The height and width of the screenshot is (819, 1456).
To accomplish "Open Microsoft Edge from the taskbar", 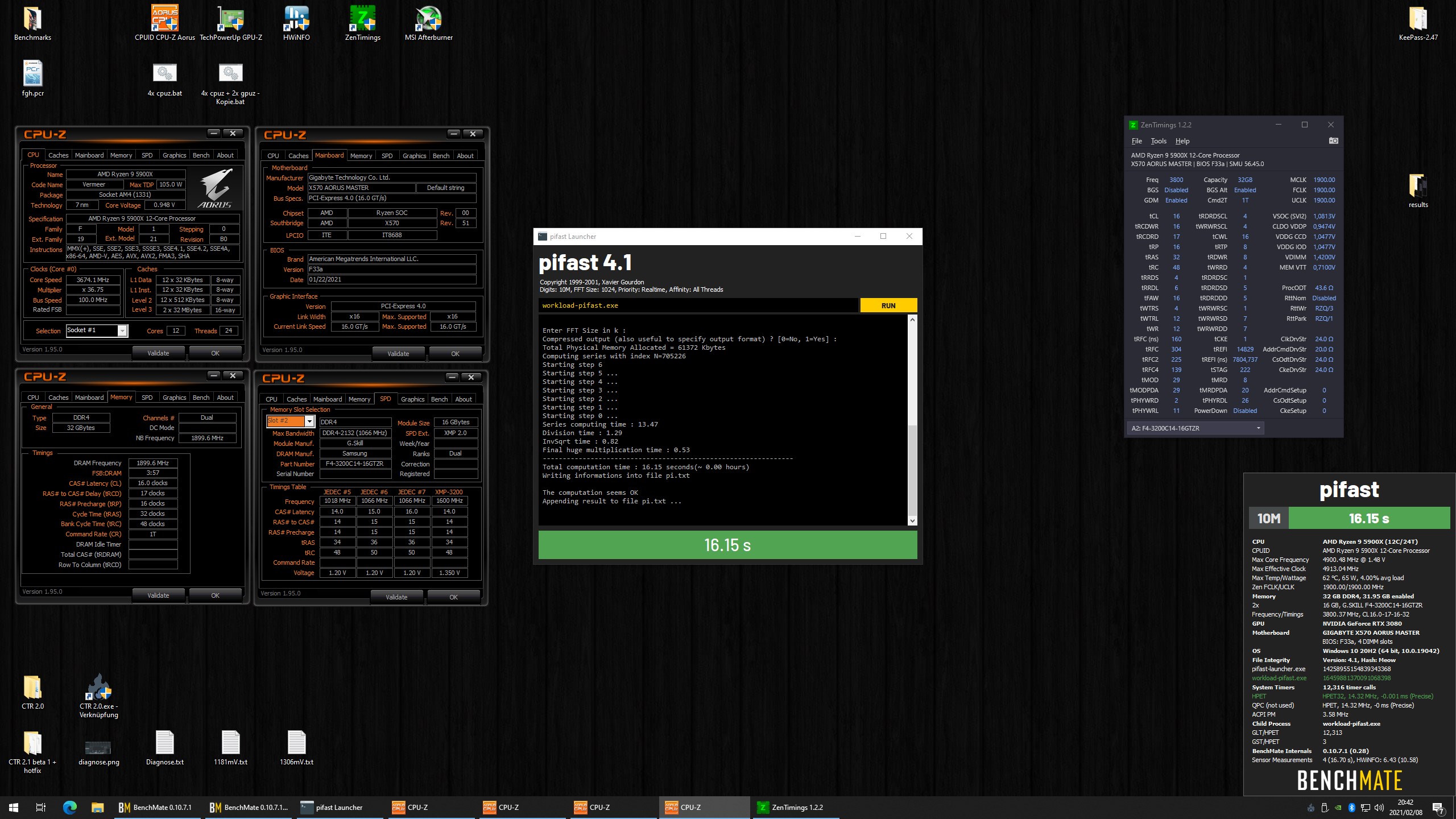I will tap(69, 807).
